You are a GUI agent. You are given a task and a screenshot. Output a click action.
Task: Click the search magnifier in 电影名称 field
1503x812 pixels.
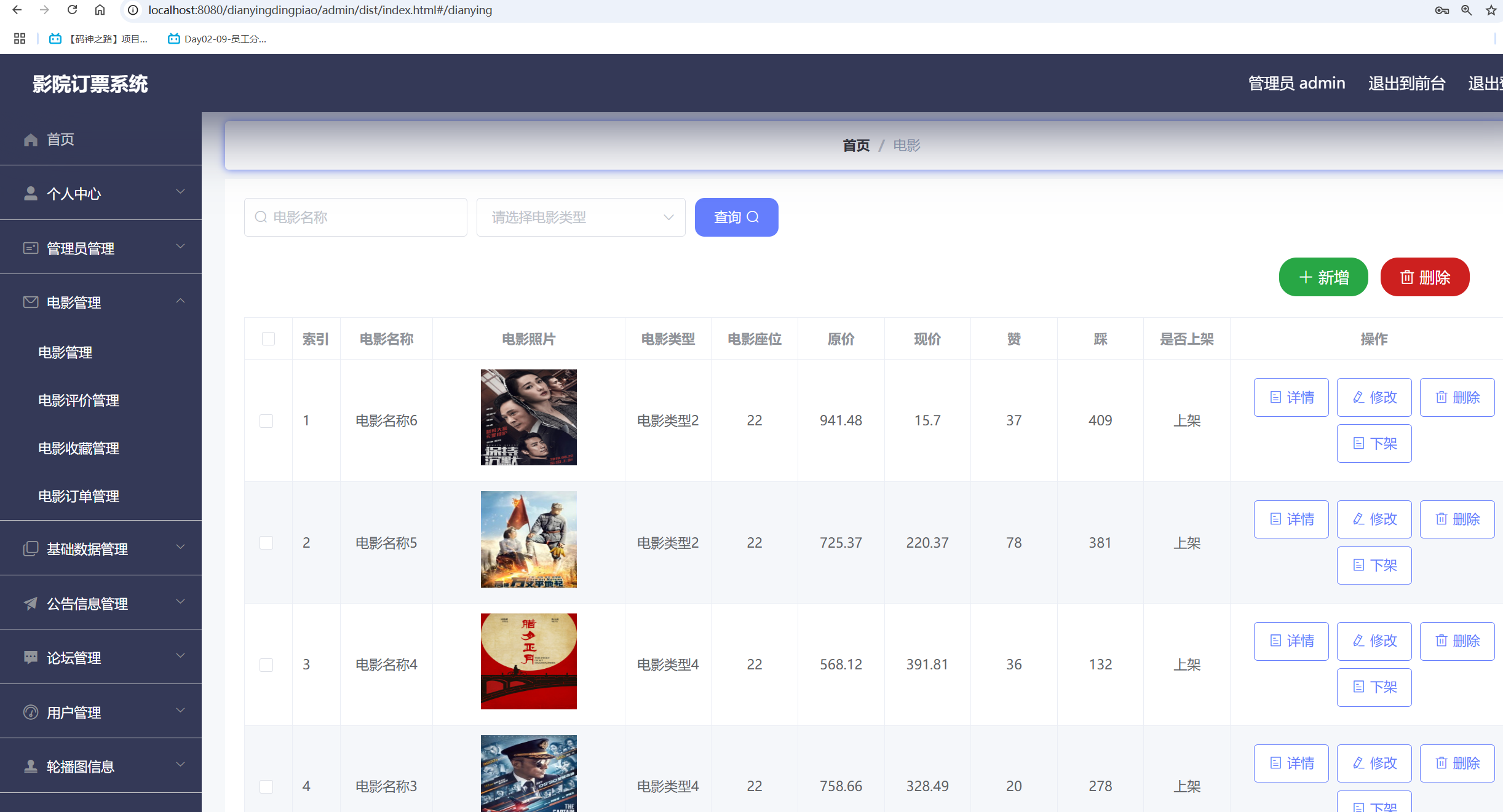261,217
